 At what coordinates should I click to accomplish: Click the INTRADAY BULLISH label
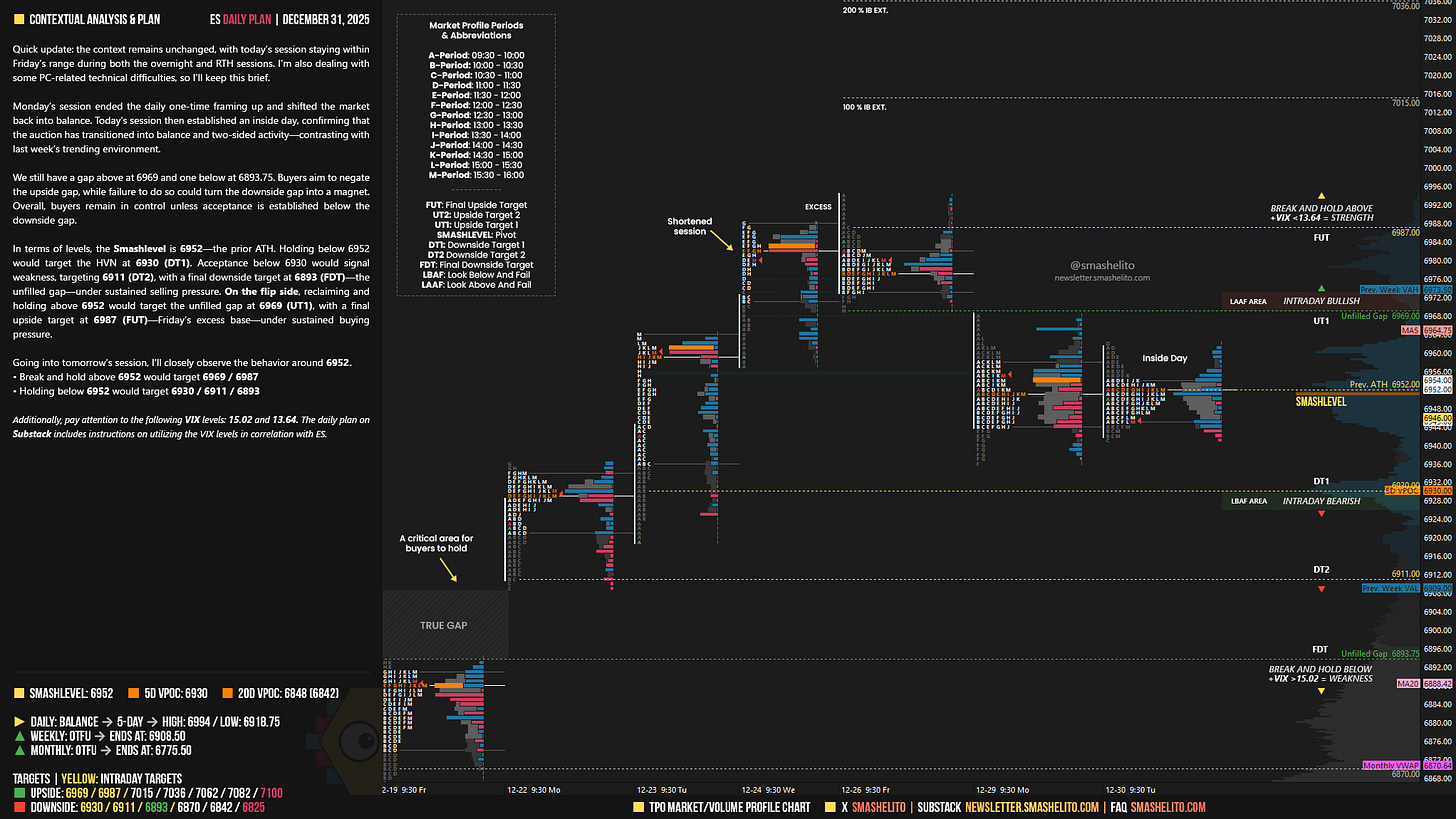[x=1321, y=300]
